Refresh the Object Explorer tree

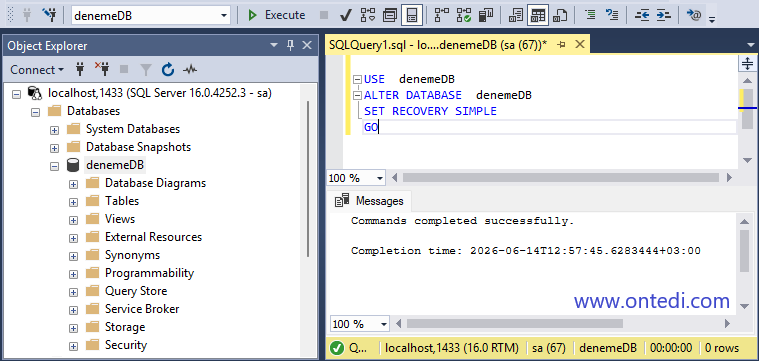click(x=167, y=70)
